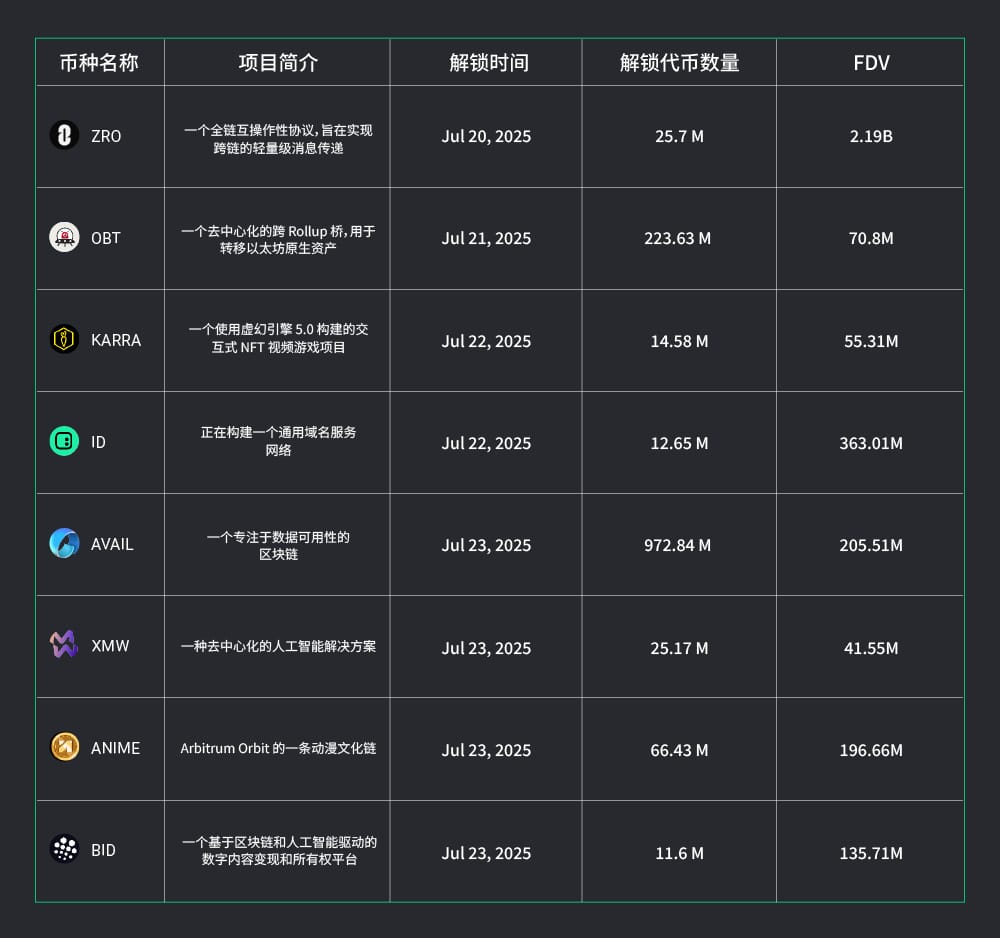Open the AVAIL token name link

[x=112, y=544]
